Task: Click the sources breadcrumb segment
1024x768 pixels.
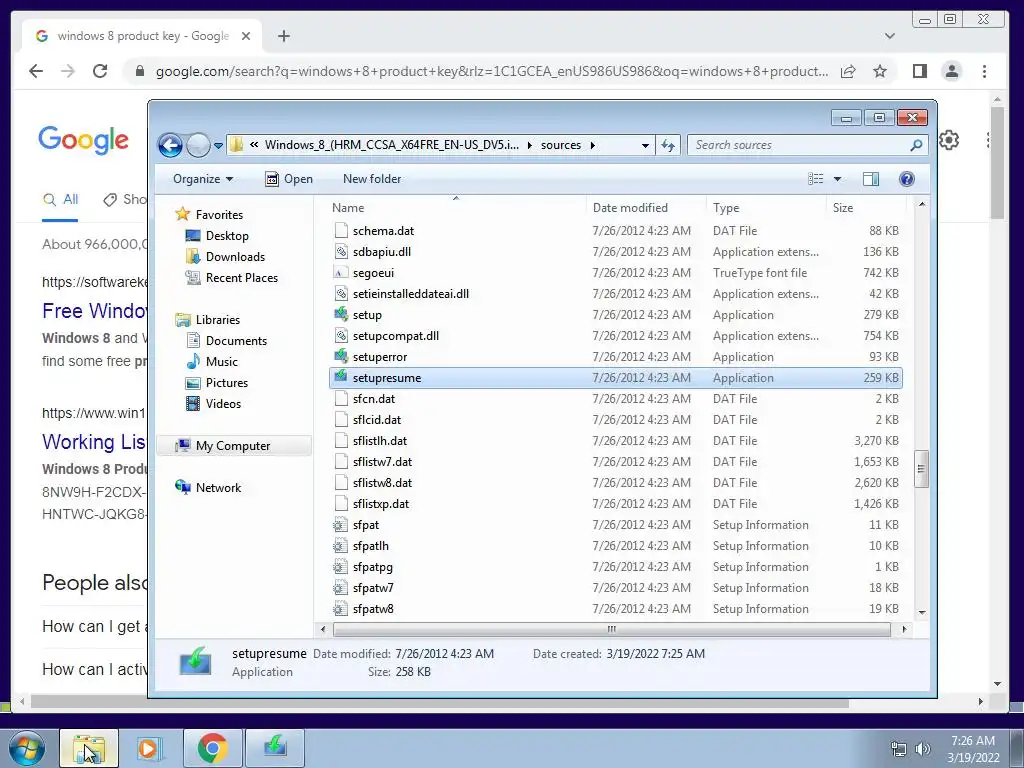Action: (560, 145)
